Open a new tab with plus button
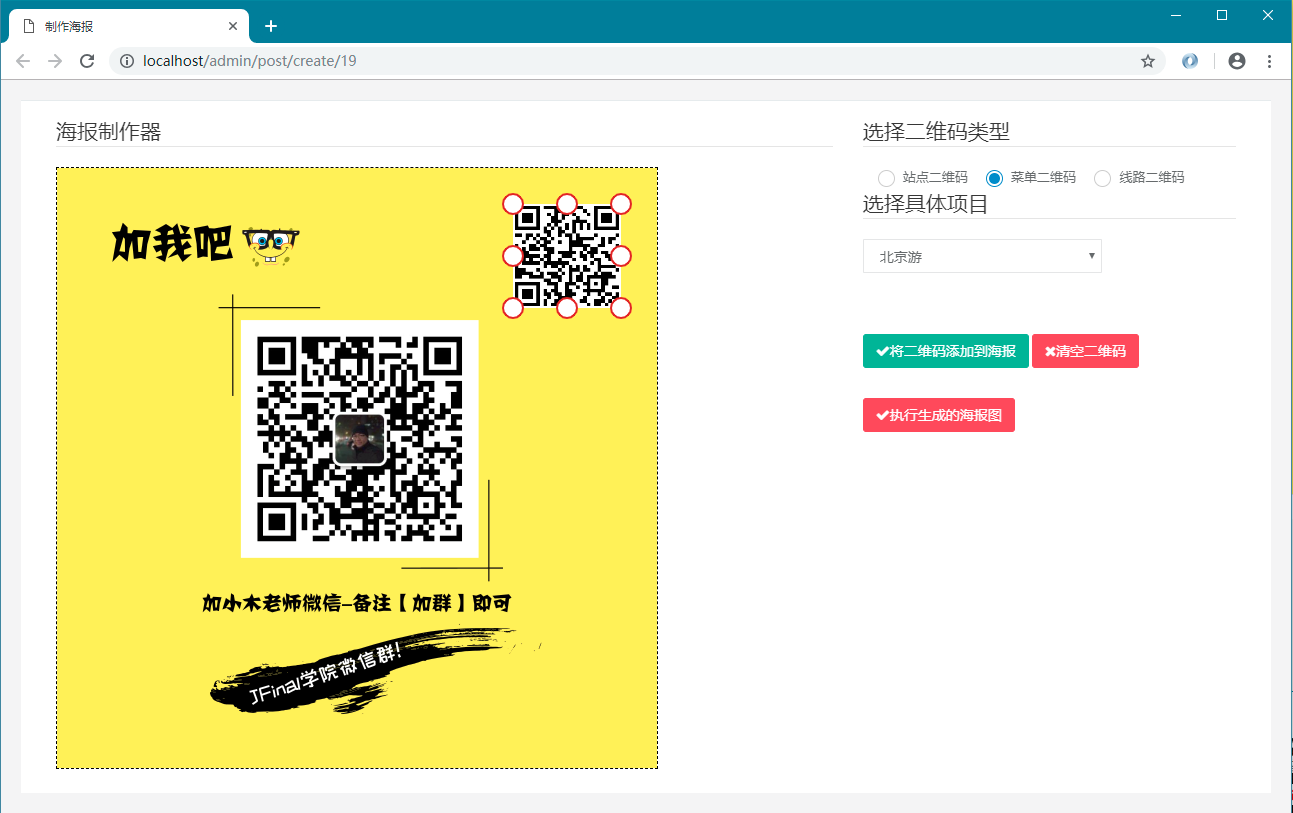Image resolution: width=1293 pixels, height=813 pixels. (x=270, y=26)
